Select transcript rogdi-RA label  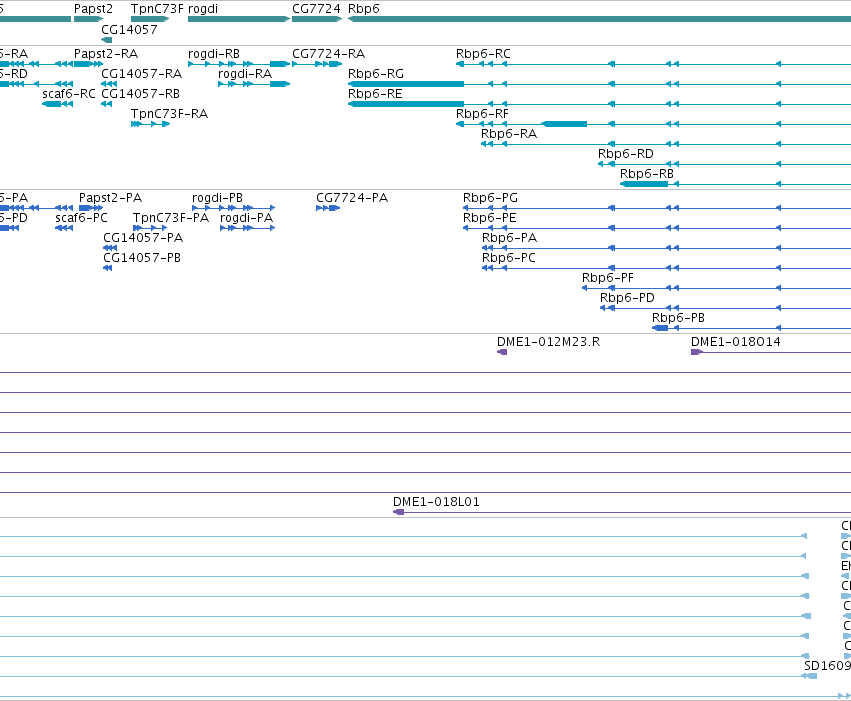coord(245,74)
